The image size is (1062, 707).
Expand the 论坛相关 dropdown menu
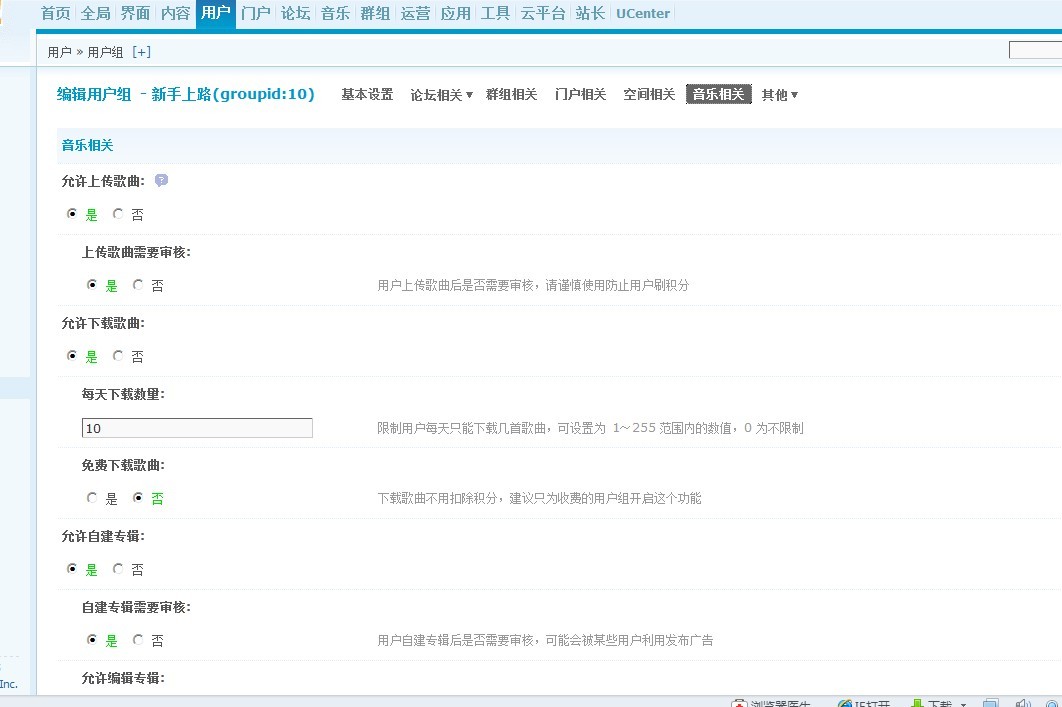pyautogui.click(x=441, y=95)
